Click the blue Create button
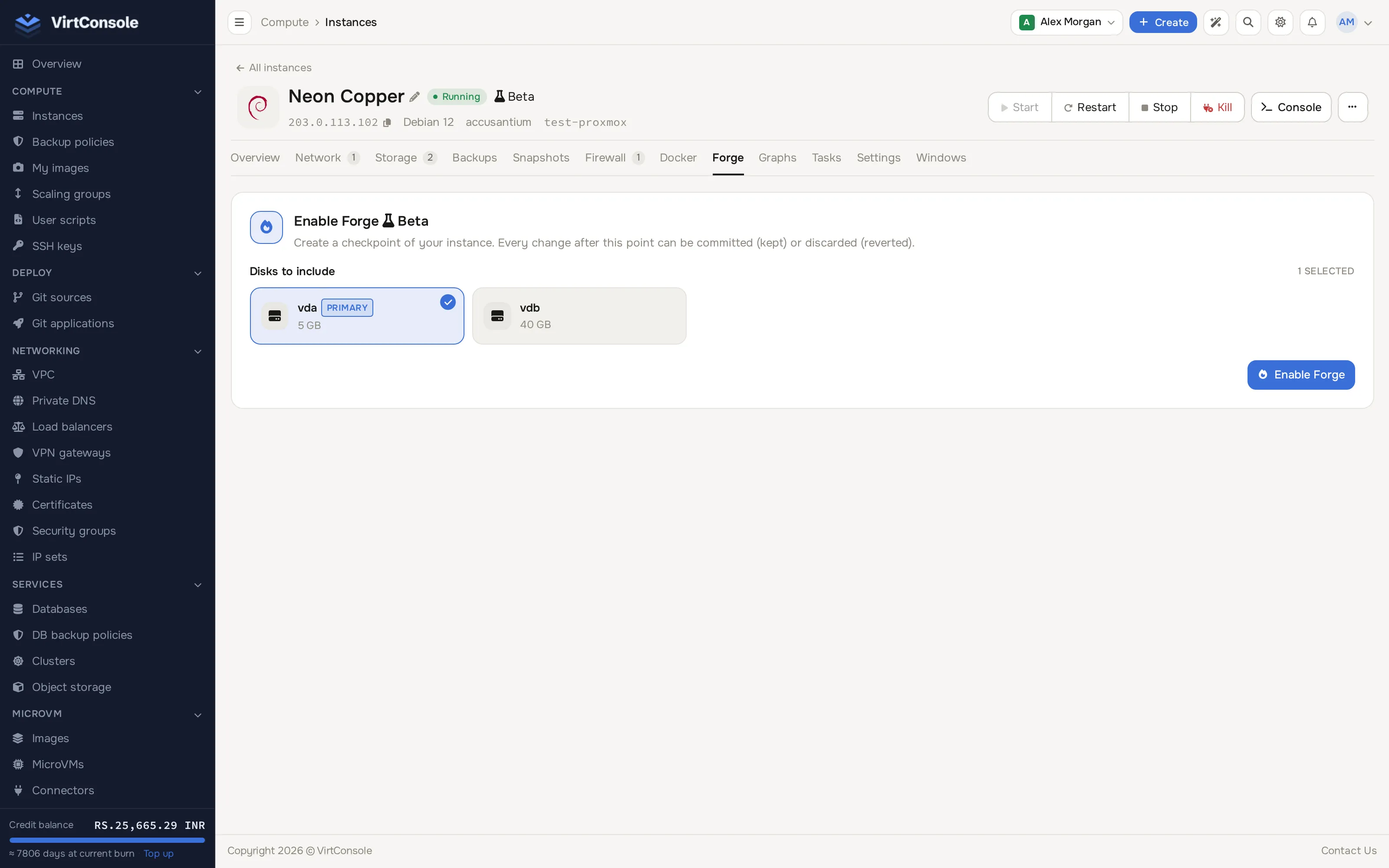Viewport: 1389px width, 868px height. (1163, 23)
